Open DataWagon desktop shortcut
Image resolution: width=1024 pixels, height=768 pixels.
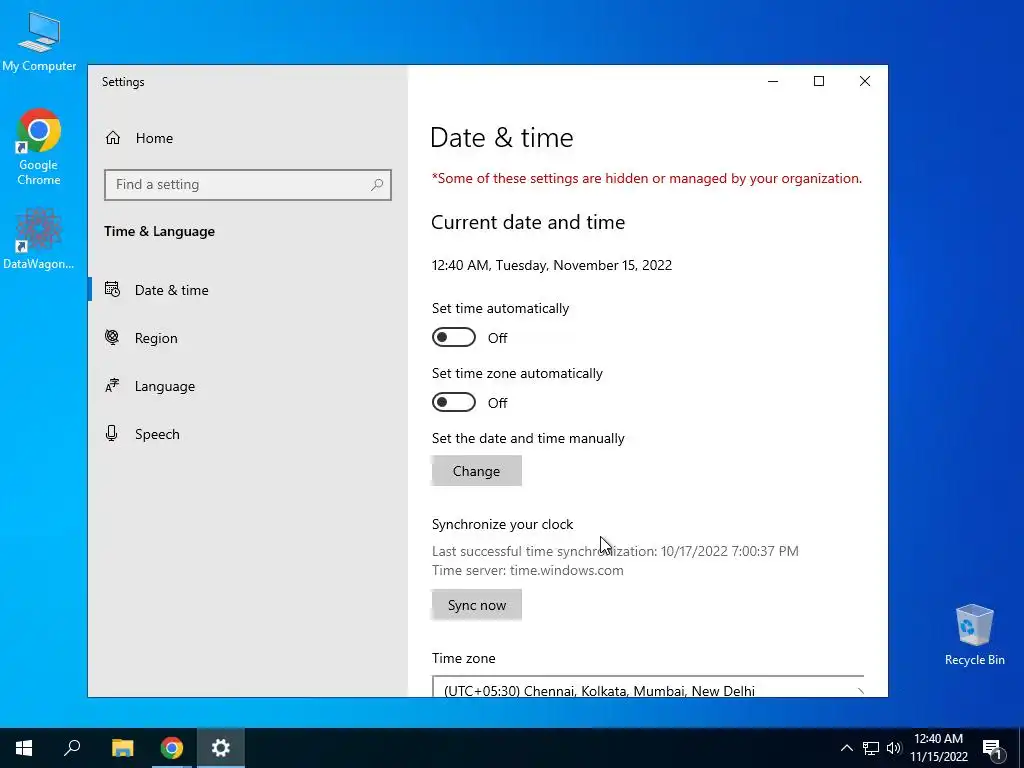(39, 238)
